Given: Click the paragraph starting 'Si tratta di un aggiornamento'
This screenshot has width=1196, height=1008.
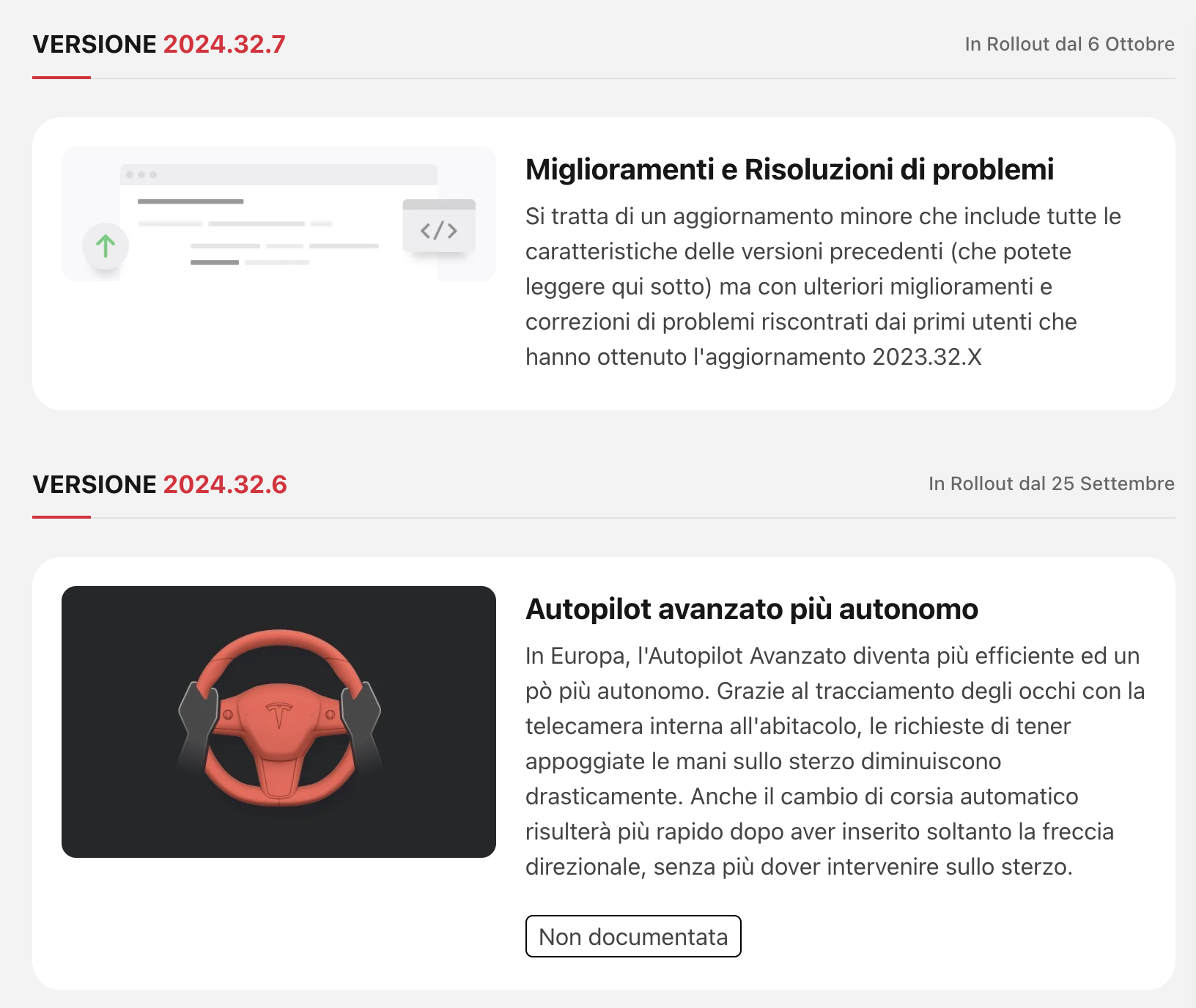Looking at the screenshot, I should click(x=823, y=286).
